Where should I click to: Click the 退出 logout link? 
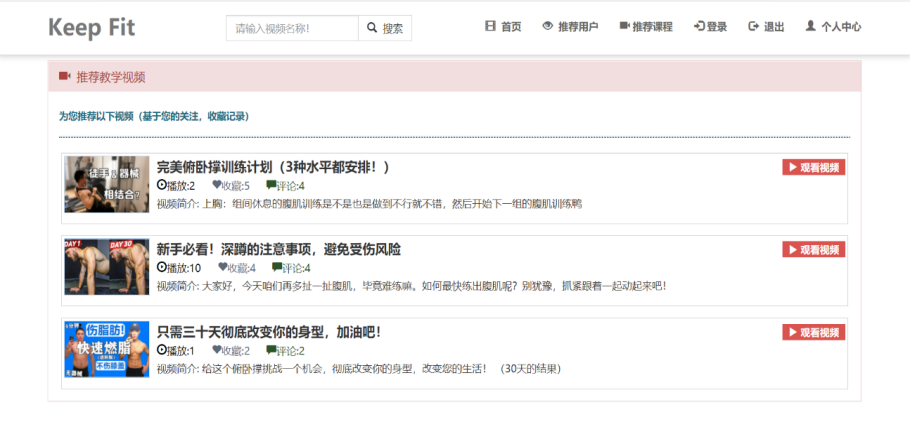pos(767,27)
